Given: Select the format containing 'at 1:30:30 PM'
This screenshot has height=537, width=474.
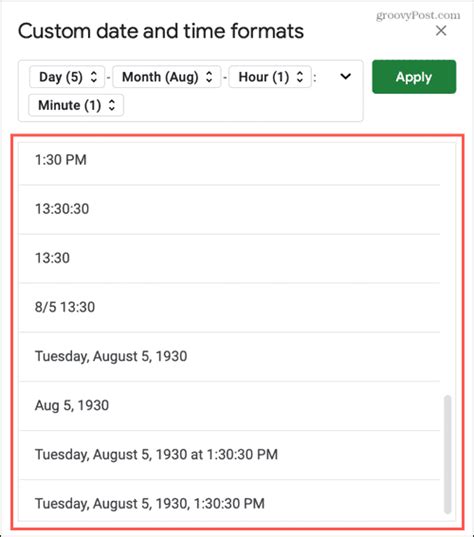Looking at the screenshot, I should [229, 455].
